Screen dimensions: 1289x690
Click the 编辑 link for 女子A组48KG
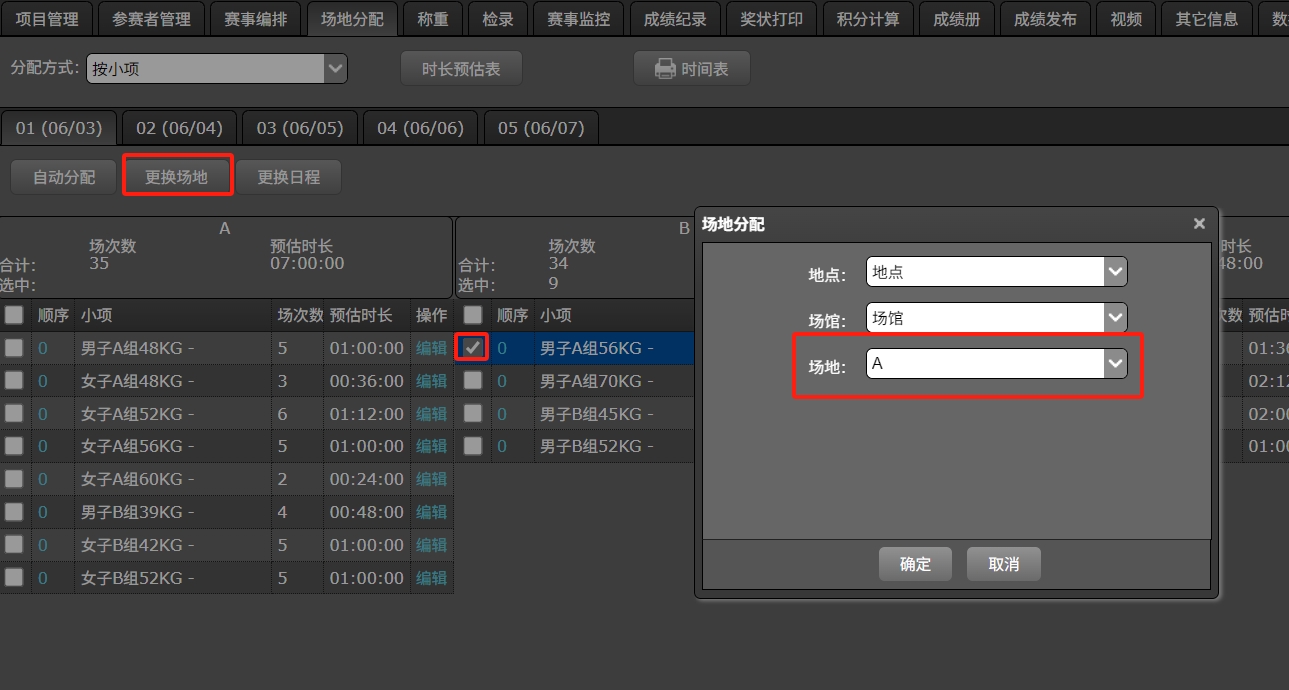click(x=430, y=380)
